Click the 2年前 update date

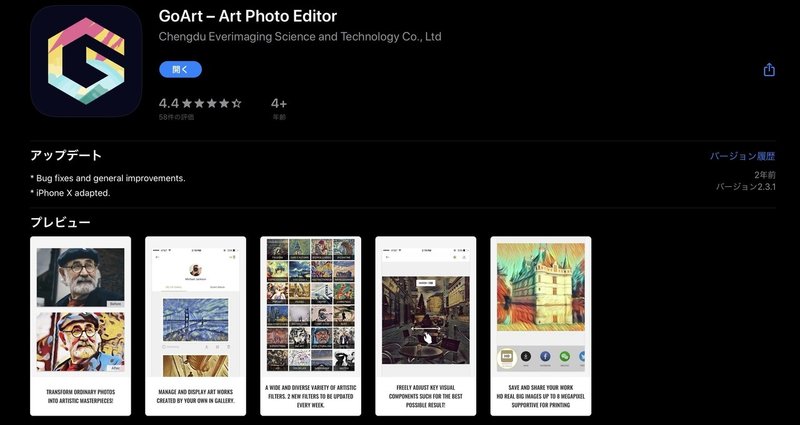click(765, 174)
